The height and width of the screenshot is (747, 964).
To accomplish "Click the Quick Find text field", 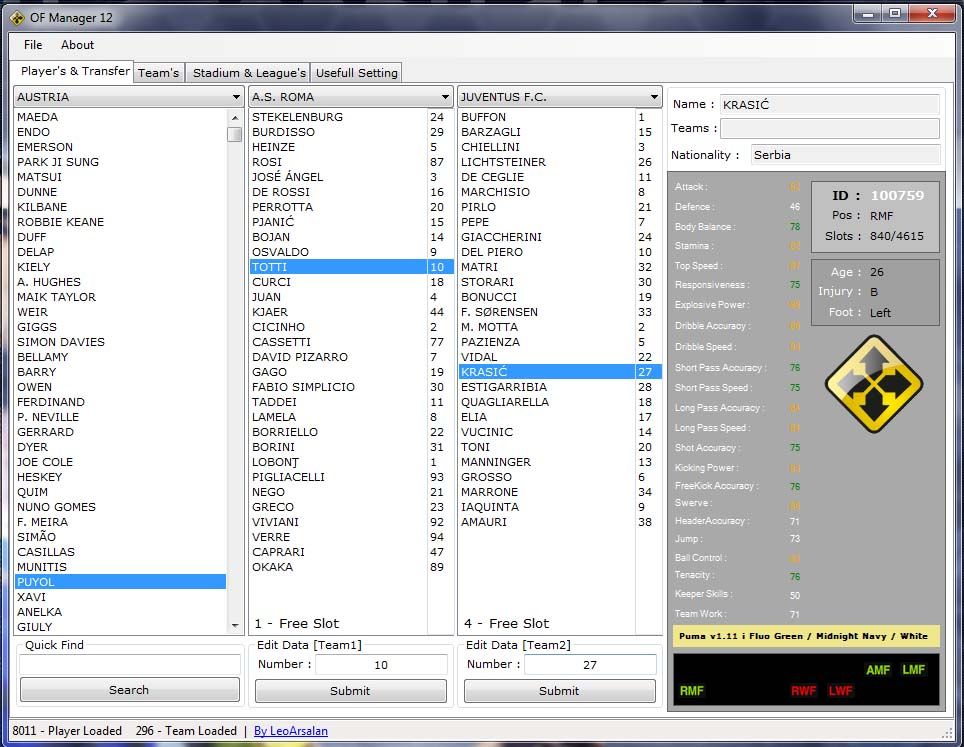I will click(129, 664).
